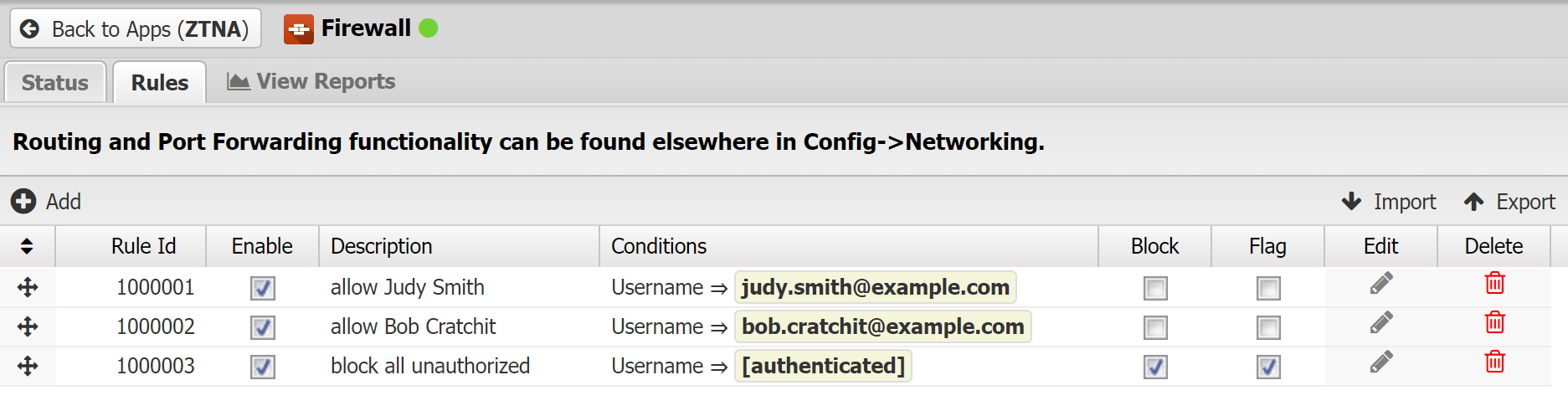The image size is (1568, 411).
Task: Open the View Reports tab
Action: (x=311, y=81)
